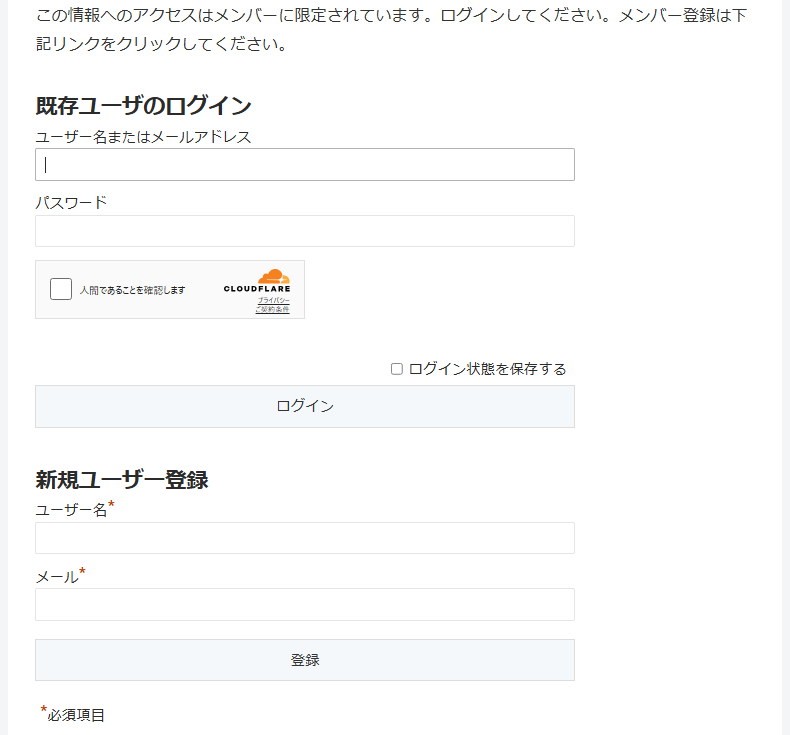Open the Cloudflare ご契約条件 link
Viewport: 790px width, 735px height.
point(272,310)
